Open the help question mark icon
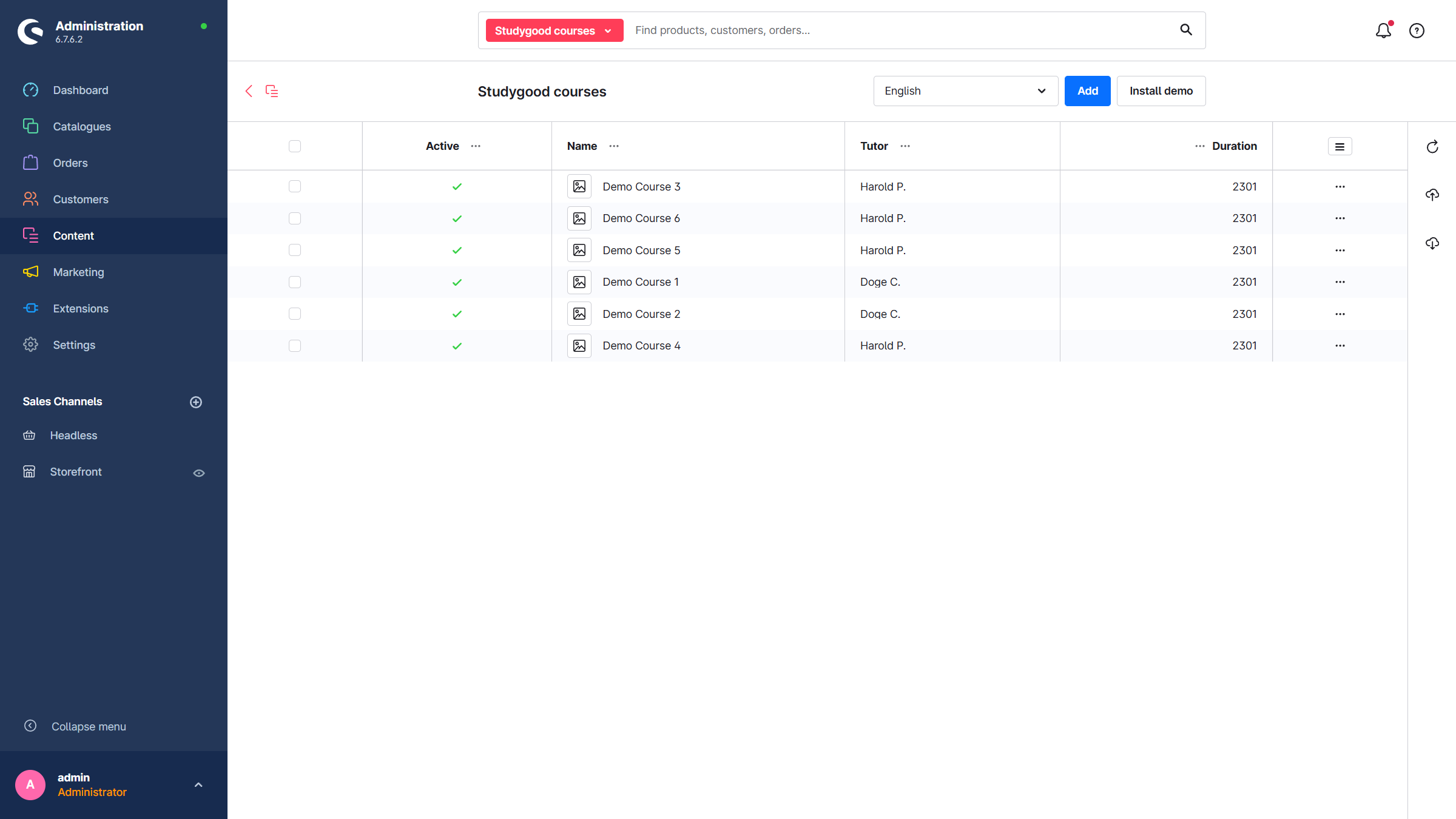This screenshot has height=819, width=1456. [1417, 30]
